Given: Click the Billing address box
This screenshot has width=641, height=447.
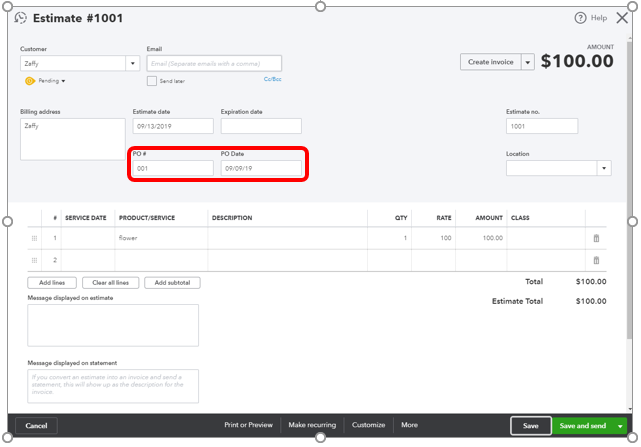Looking at the screenshot, I should tap(73, 139).
